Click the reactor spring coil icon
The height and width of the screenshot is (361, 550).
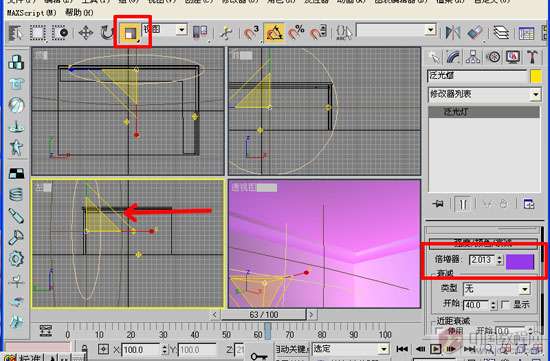tap(16, 194)
